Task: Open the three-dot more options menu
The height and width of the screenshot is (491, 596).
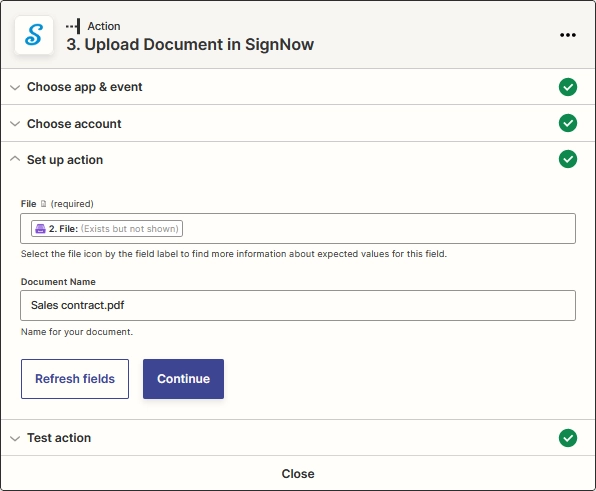Action: pyautogui.click(x=568, y=35)
